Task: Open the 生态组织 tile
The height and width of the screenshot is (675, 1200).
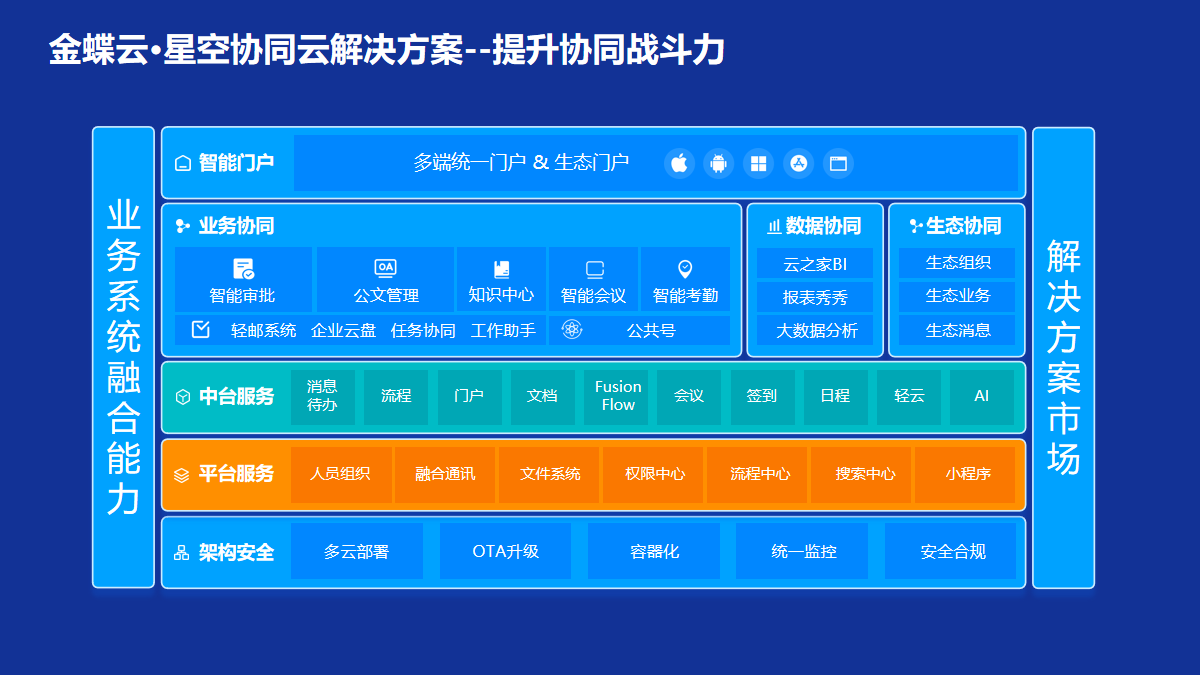Action: click(957, 263)
